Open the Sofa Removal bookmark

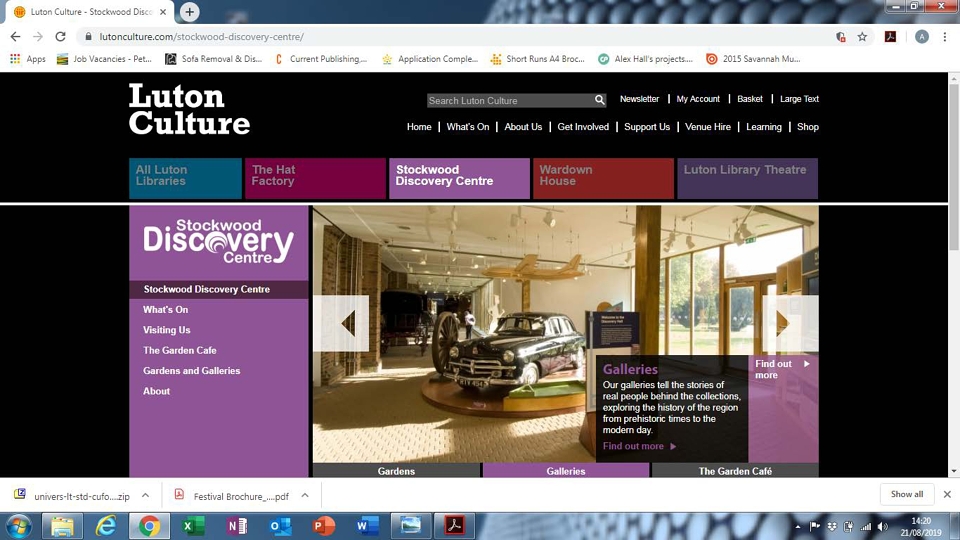[214, 59]
